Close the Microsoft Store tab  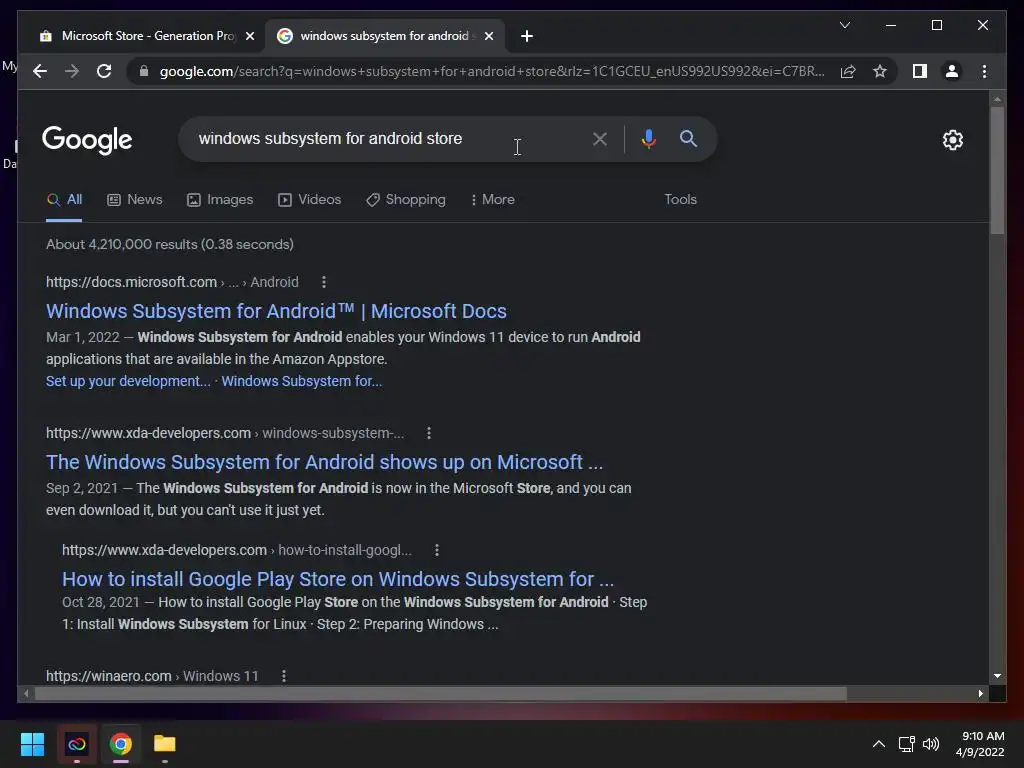[x=249, y=36]
